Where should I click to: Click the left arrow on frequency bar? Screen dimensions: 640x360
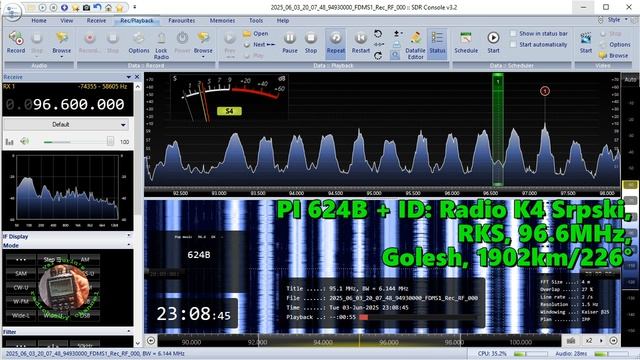(151, 340)
